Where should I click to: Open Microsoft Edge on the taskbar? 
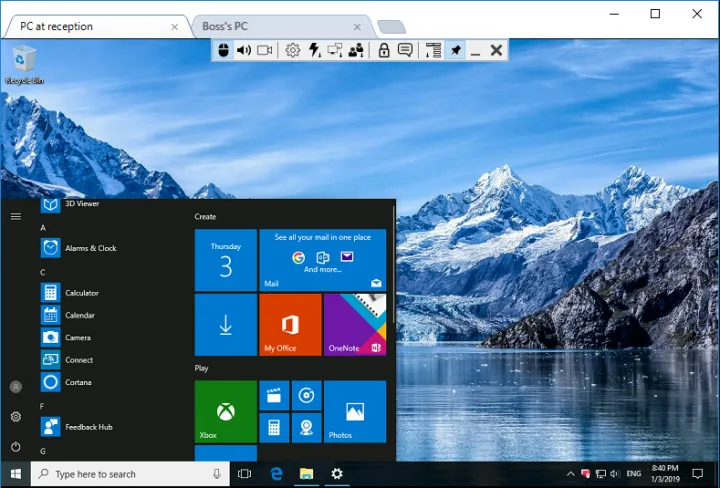point(276,474)
